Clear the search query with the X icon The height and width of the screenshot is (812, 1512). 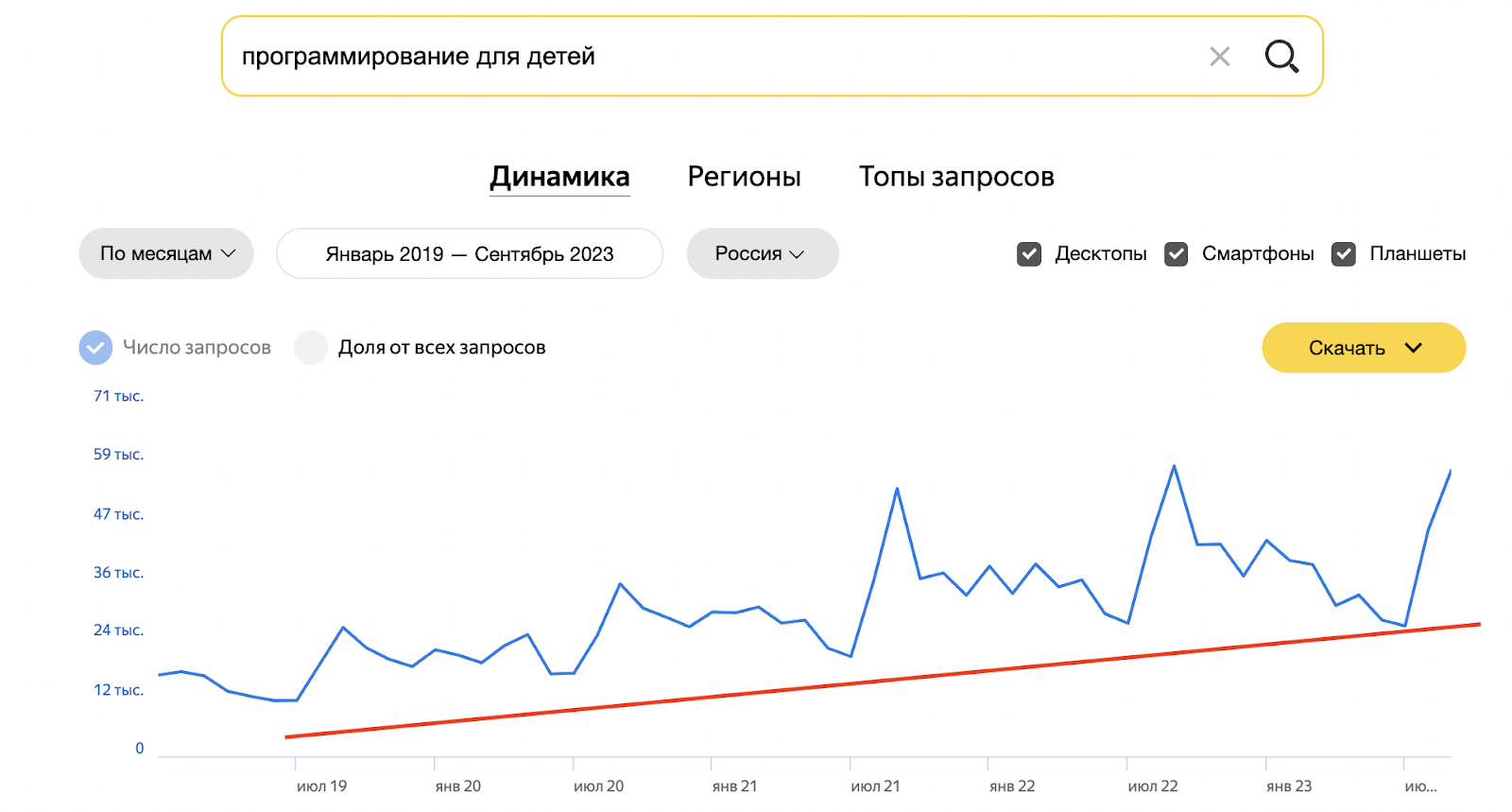coord(1220,57)
